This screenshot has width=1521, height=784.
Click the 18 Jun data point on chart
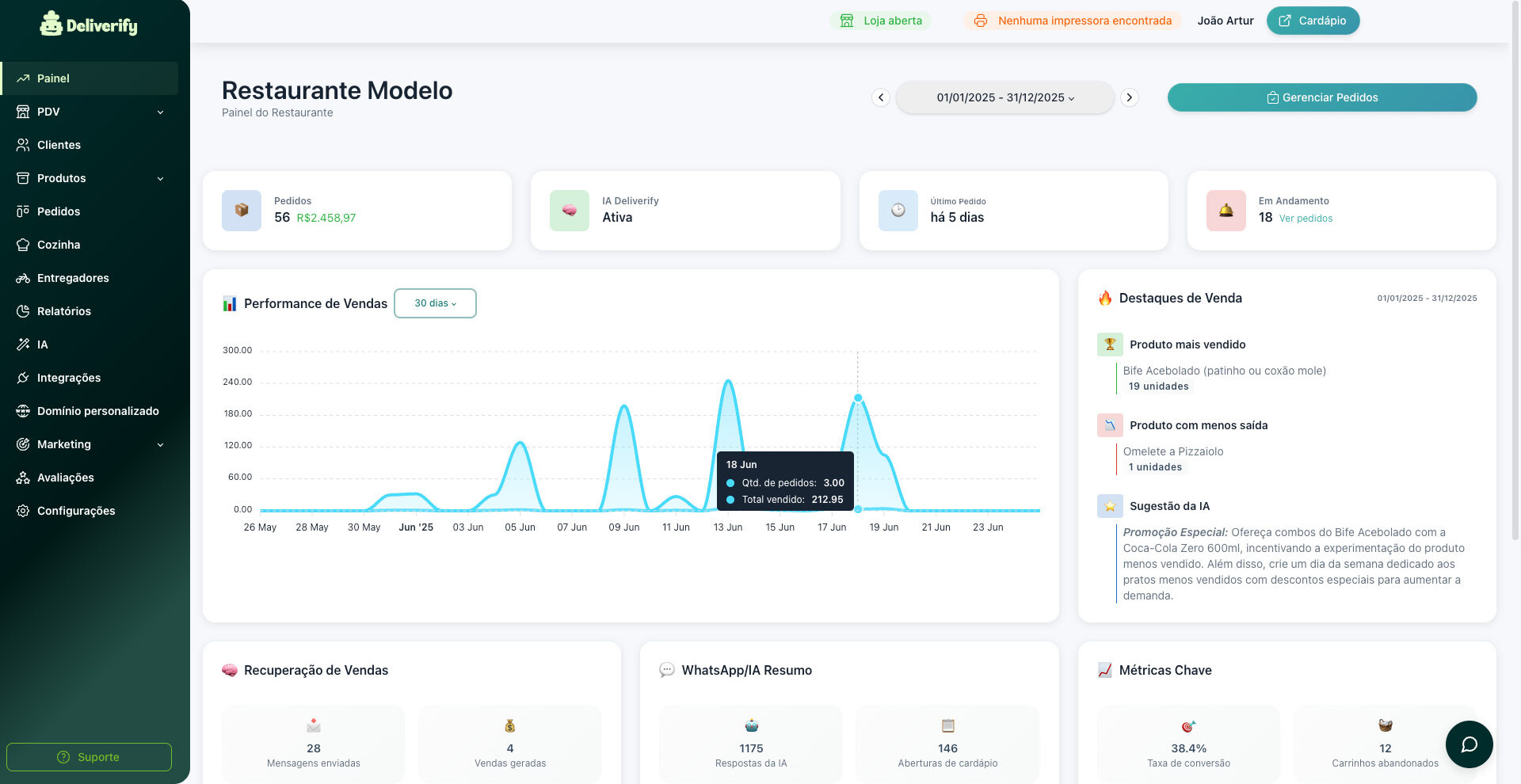858,398
